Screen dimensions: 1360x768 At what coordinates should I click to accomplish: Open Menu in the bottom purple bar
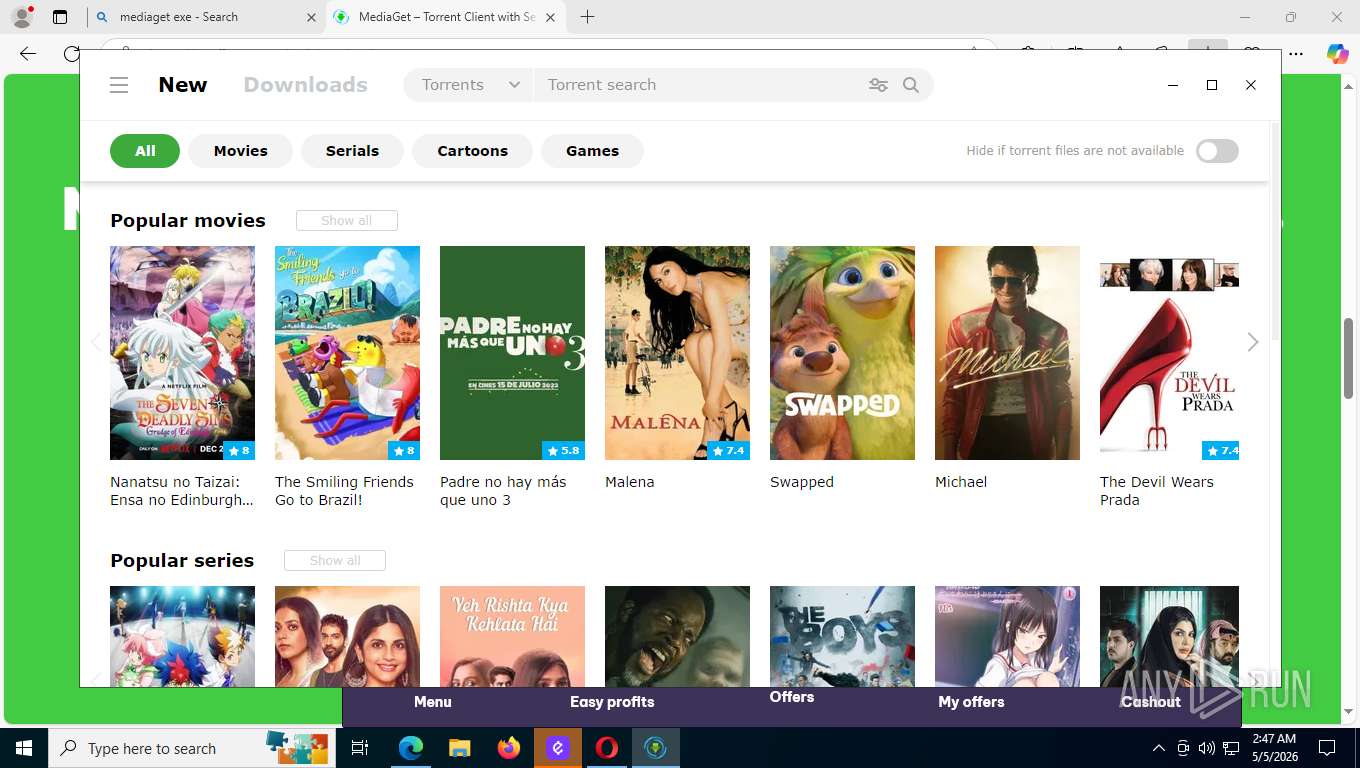point(433,702)
